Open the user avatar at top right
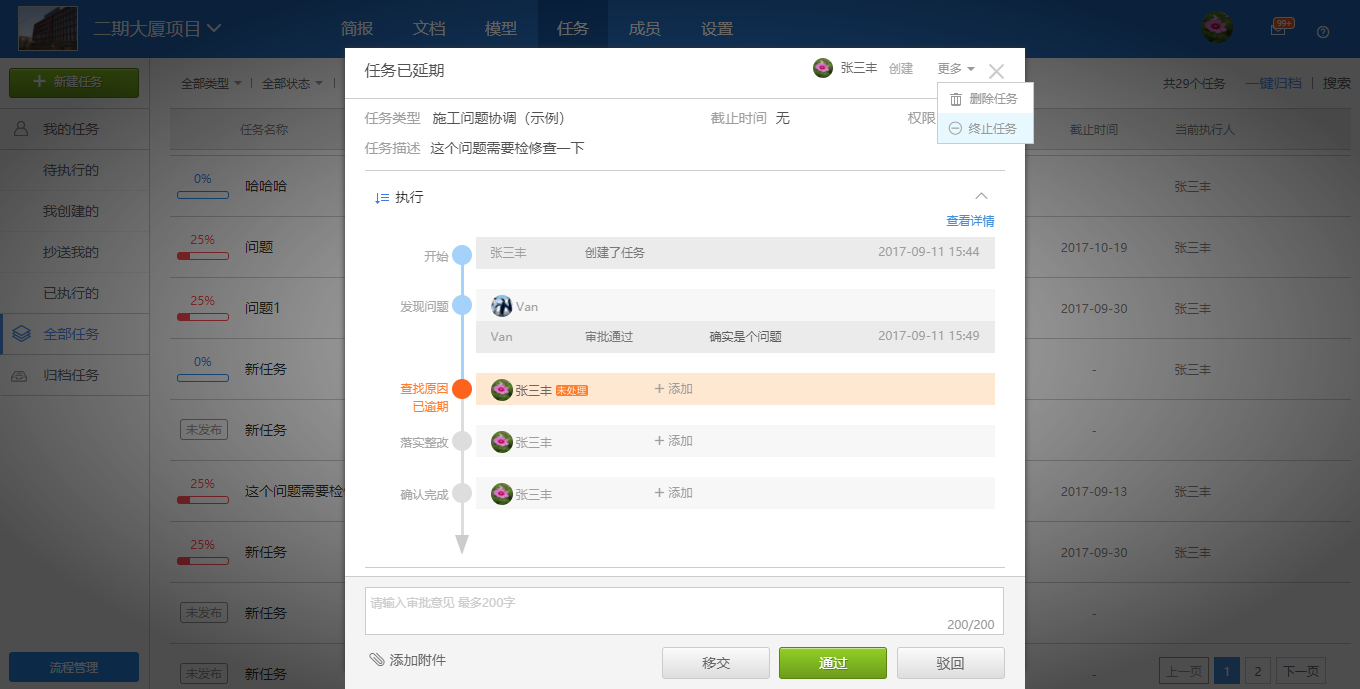 click(1216, 27)
